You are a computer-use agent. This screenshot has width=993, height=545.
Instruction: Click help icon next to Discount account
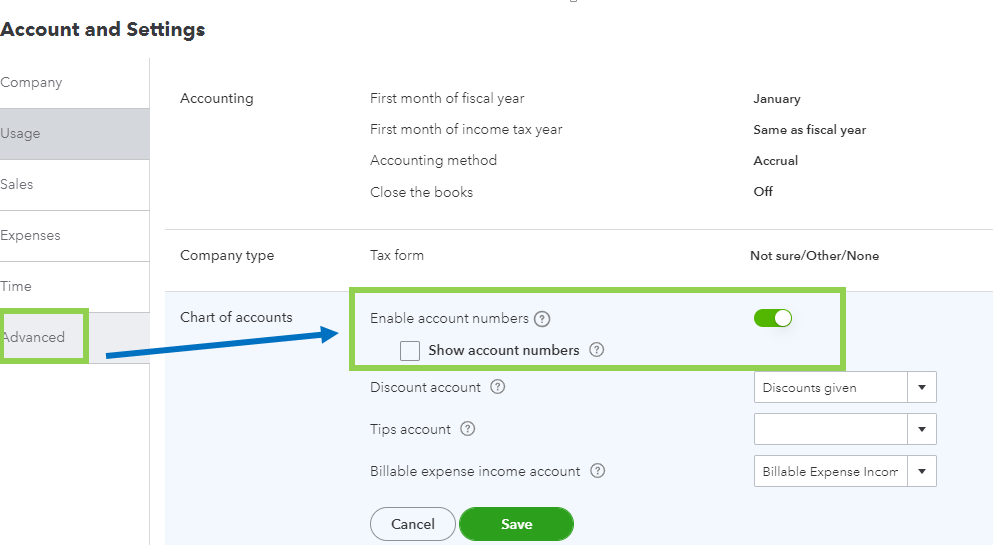point(497,387)
